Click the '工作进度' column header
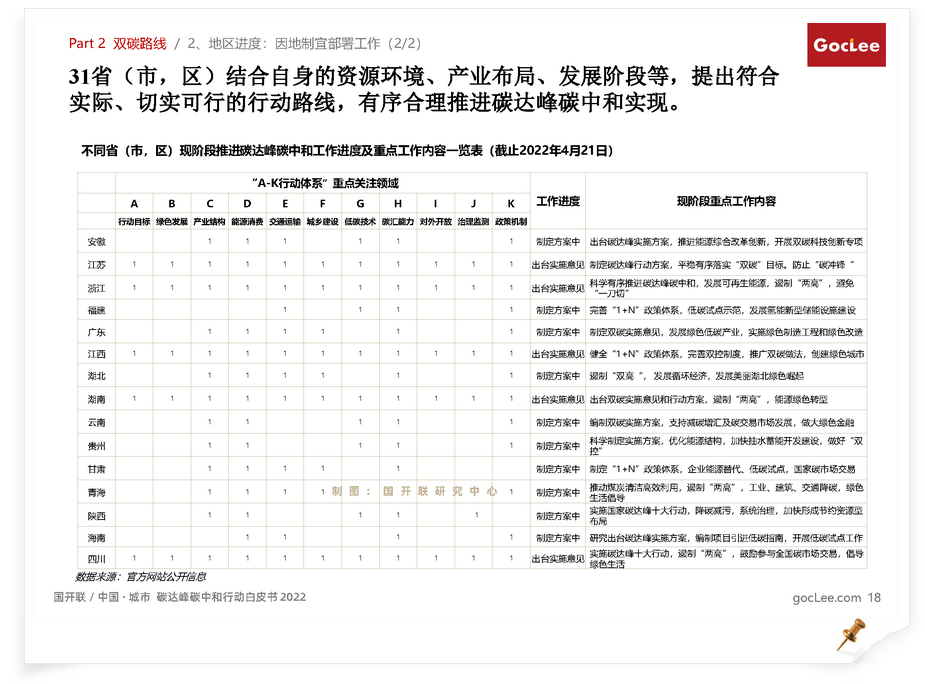This screenshot has width=925, height=684. (557, 201)
